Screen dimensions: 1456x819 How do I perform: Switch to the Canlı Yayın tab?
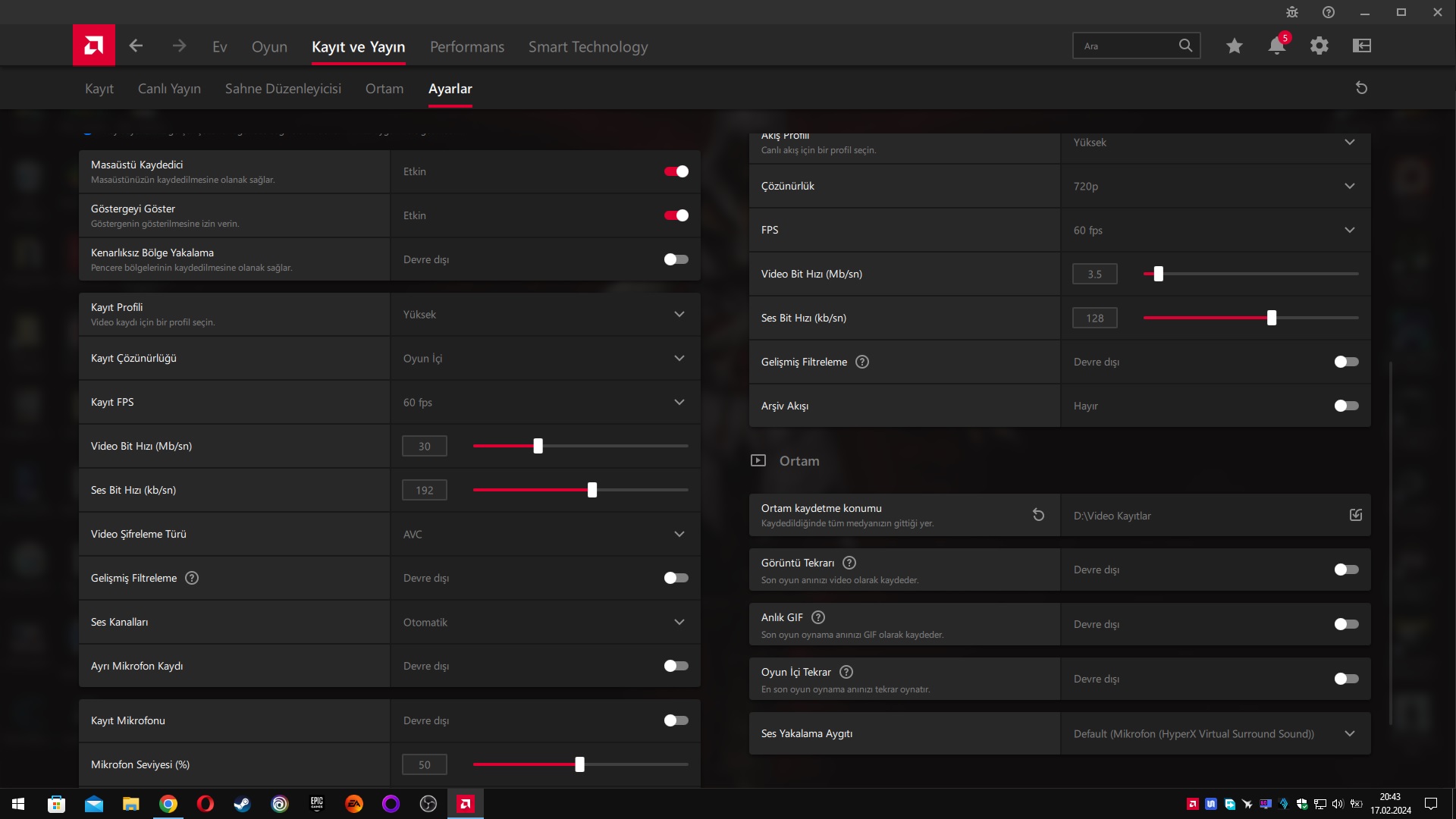click(x=169, y=89)
